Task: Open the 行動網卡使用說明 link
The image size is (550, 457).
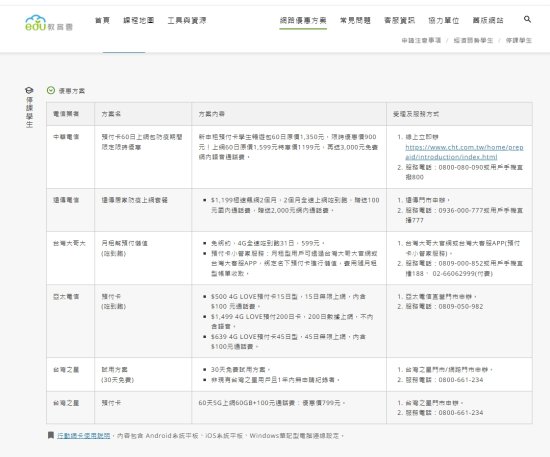Action: (x=83, y=436)
